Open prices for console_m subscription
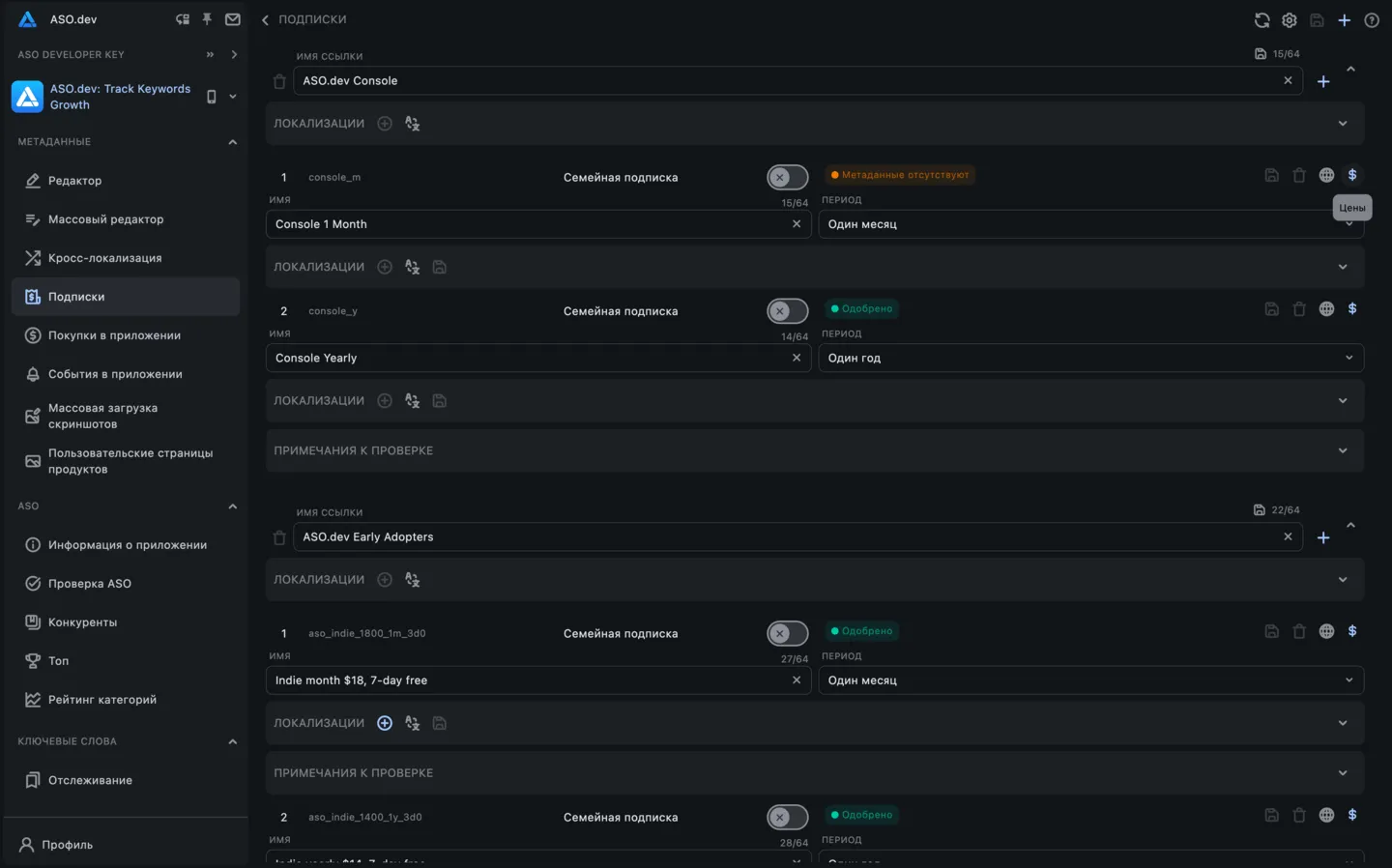Screen dimensions: 1392x868 1352,175
